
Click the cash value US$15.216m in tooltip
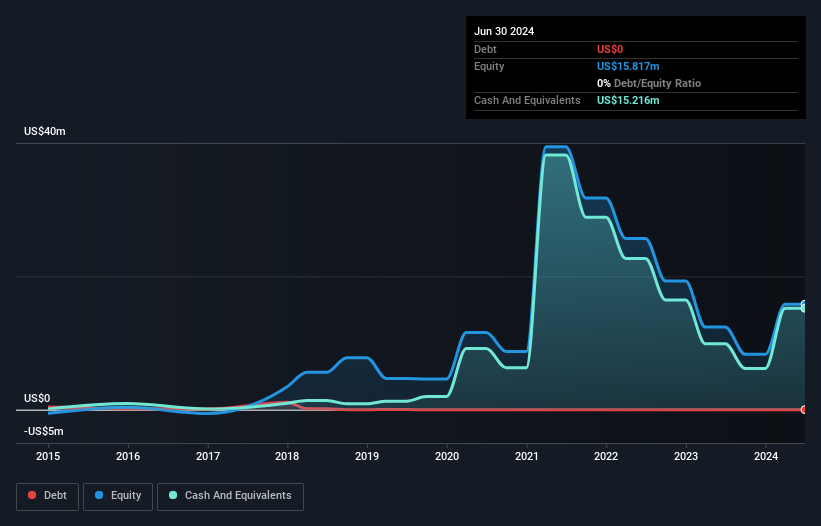[628, 100]
